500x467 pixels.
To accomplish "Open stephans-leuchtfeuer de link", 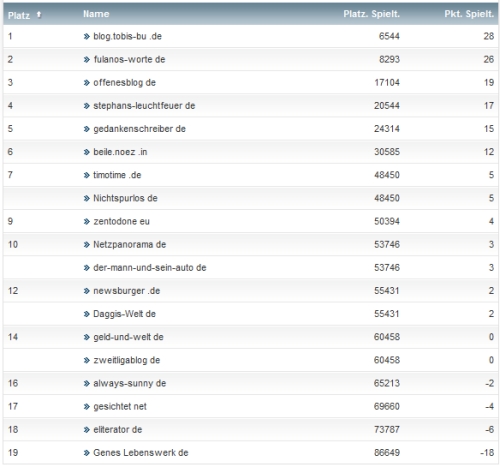I will tap(144, 106).
